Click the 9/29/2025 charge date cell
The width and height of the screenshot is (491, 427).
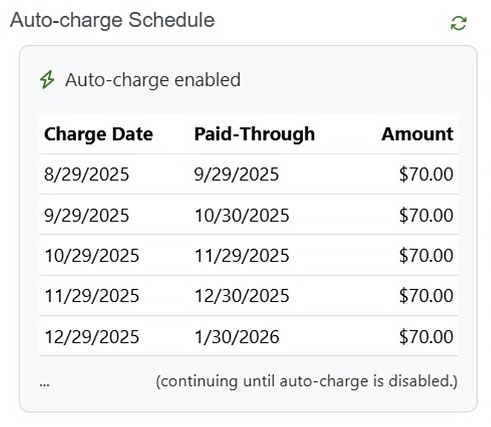(x=86, y=215)
